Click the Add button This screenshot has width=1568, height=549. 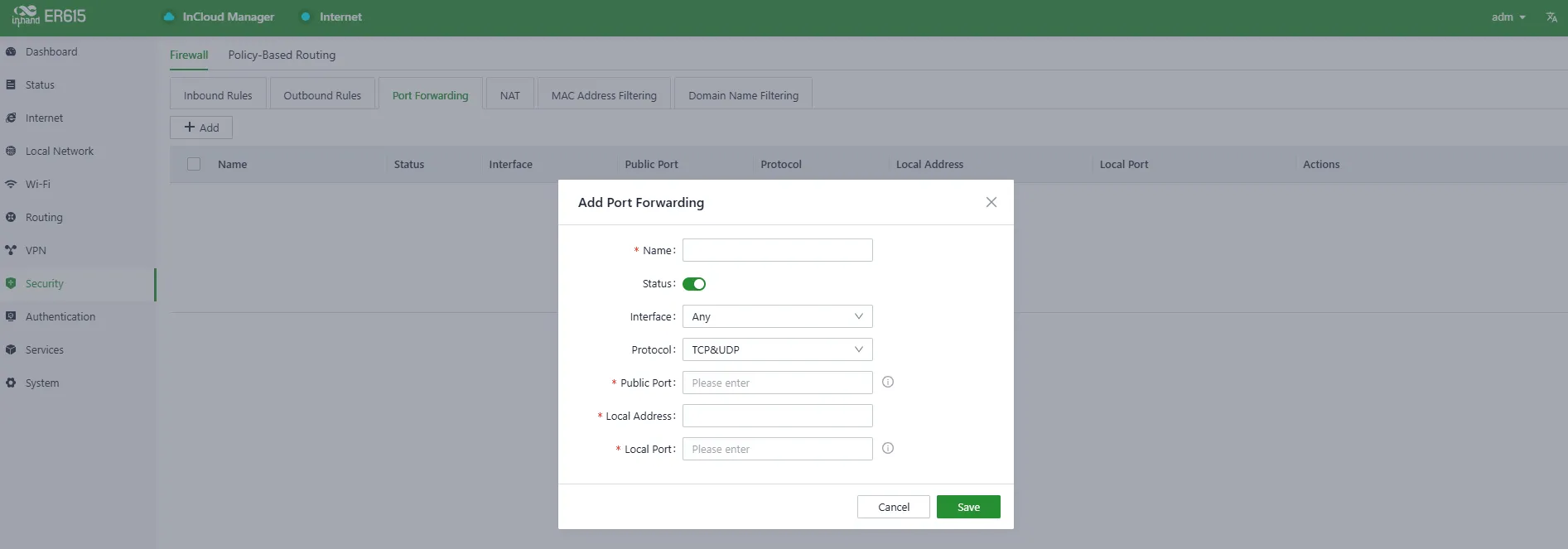point(201,128)
